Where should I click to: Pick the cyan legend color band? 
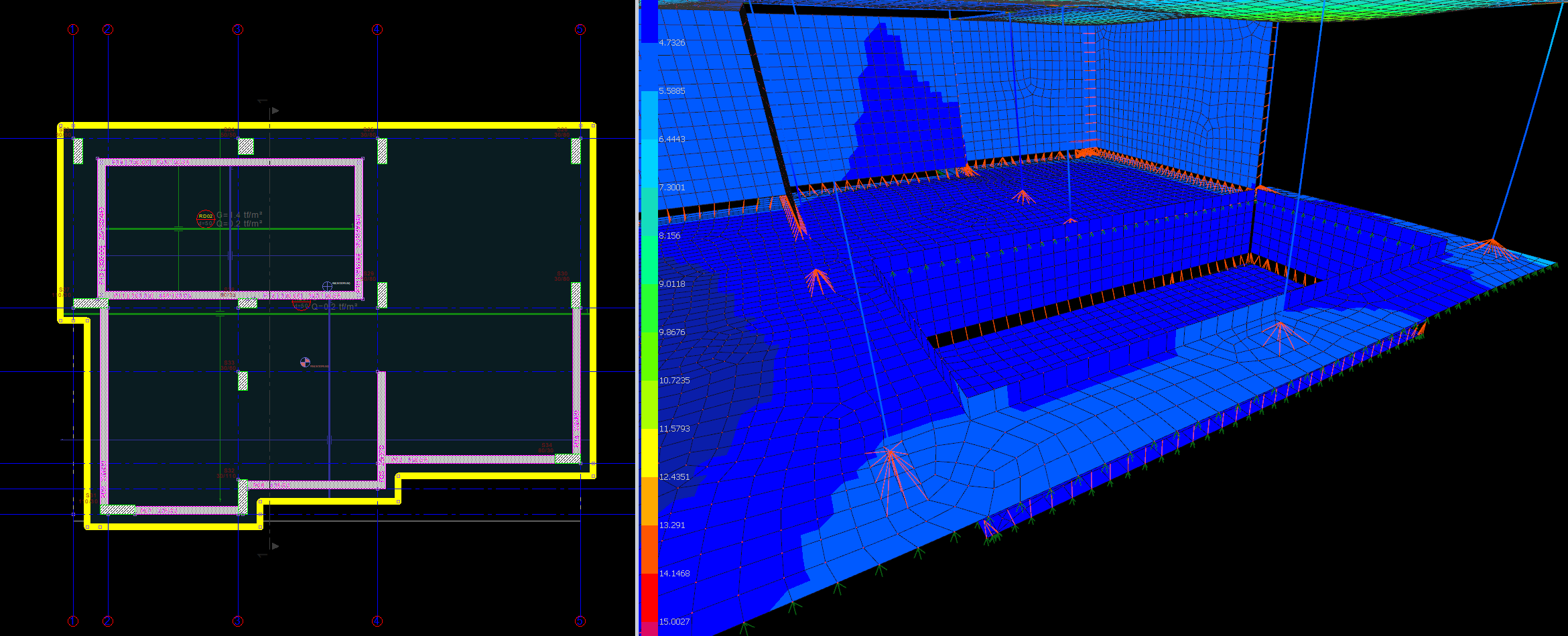click(649, 163)
